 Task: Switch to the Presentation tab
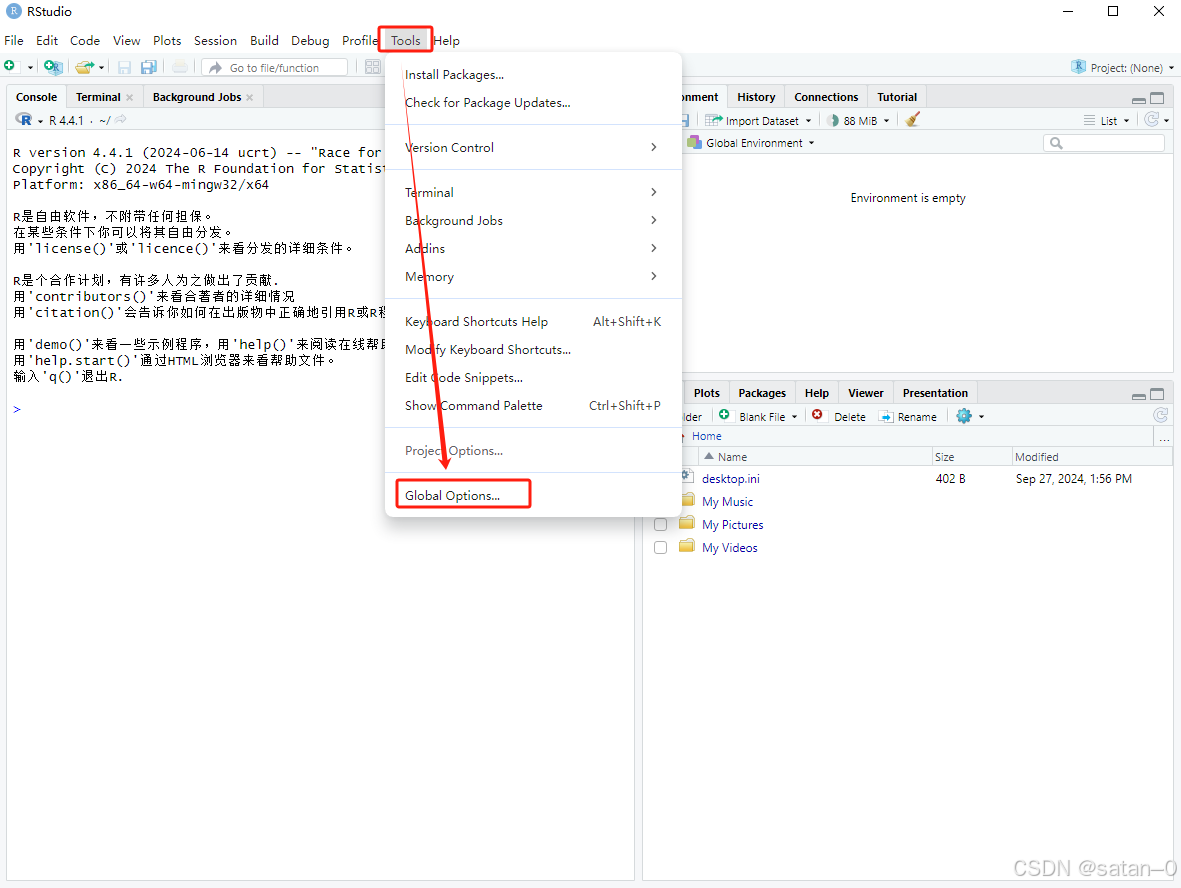click(x=935, y=393)
